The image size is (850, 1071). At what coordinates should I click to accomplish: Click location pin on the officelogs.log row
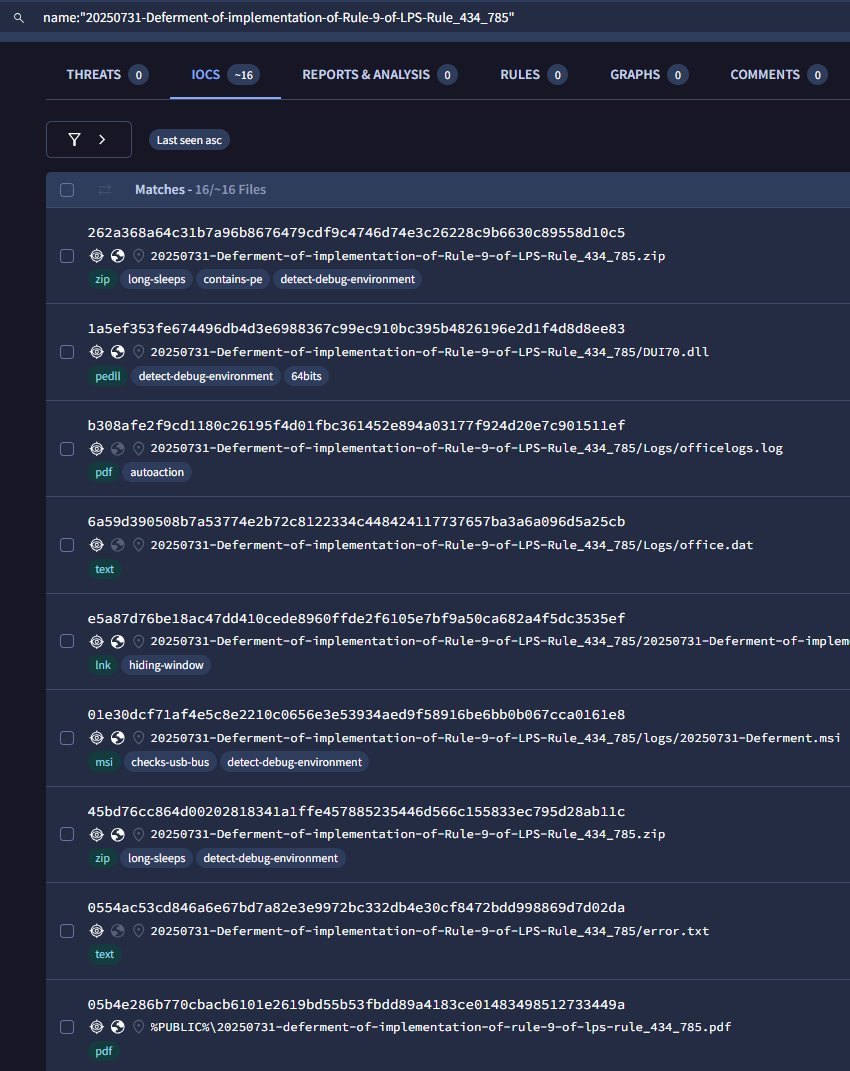[138, 449]
